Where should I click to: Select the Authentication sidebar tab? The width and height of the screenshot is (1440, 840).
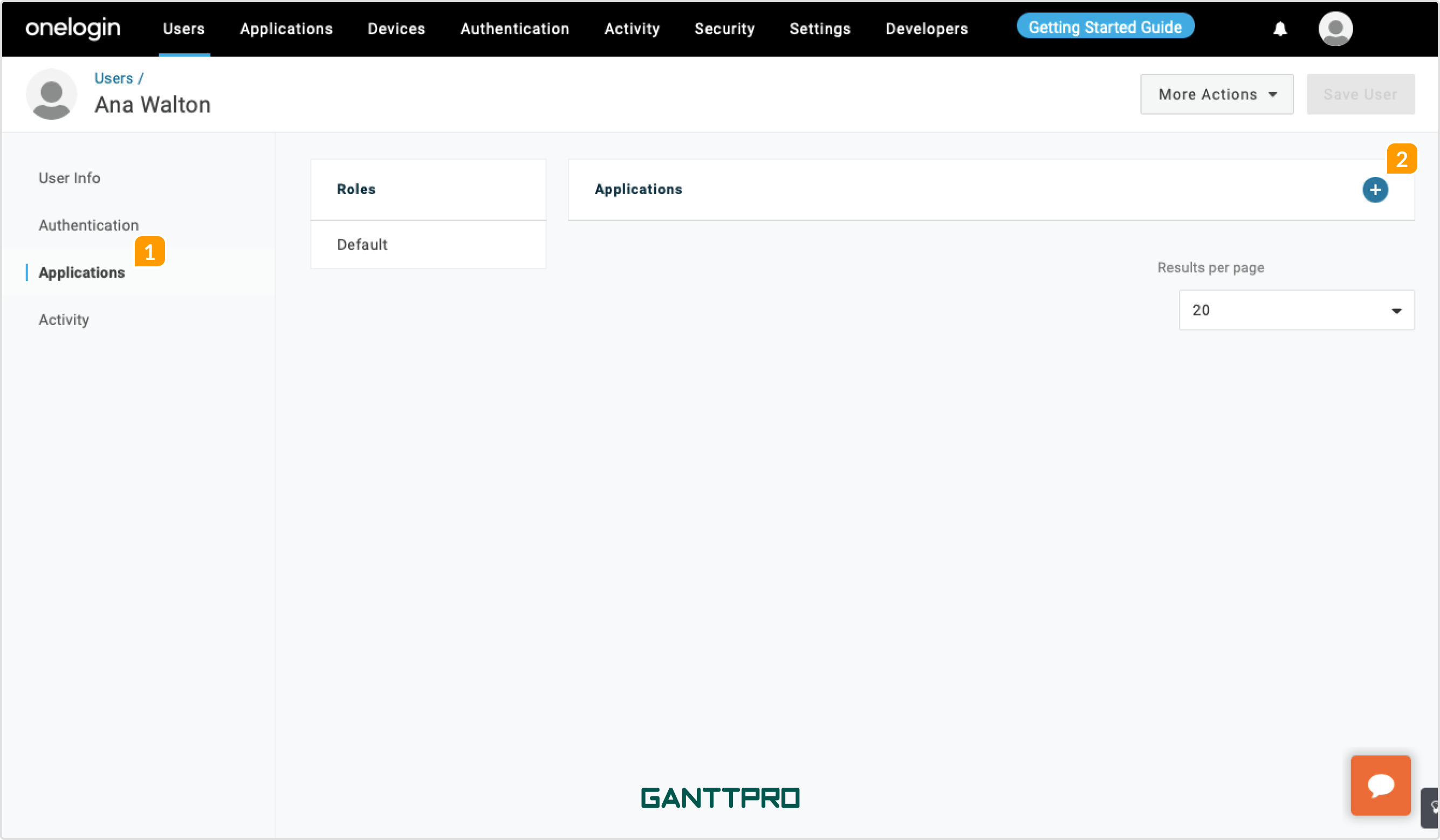[88, 225]
